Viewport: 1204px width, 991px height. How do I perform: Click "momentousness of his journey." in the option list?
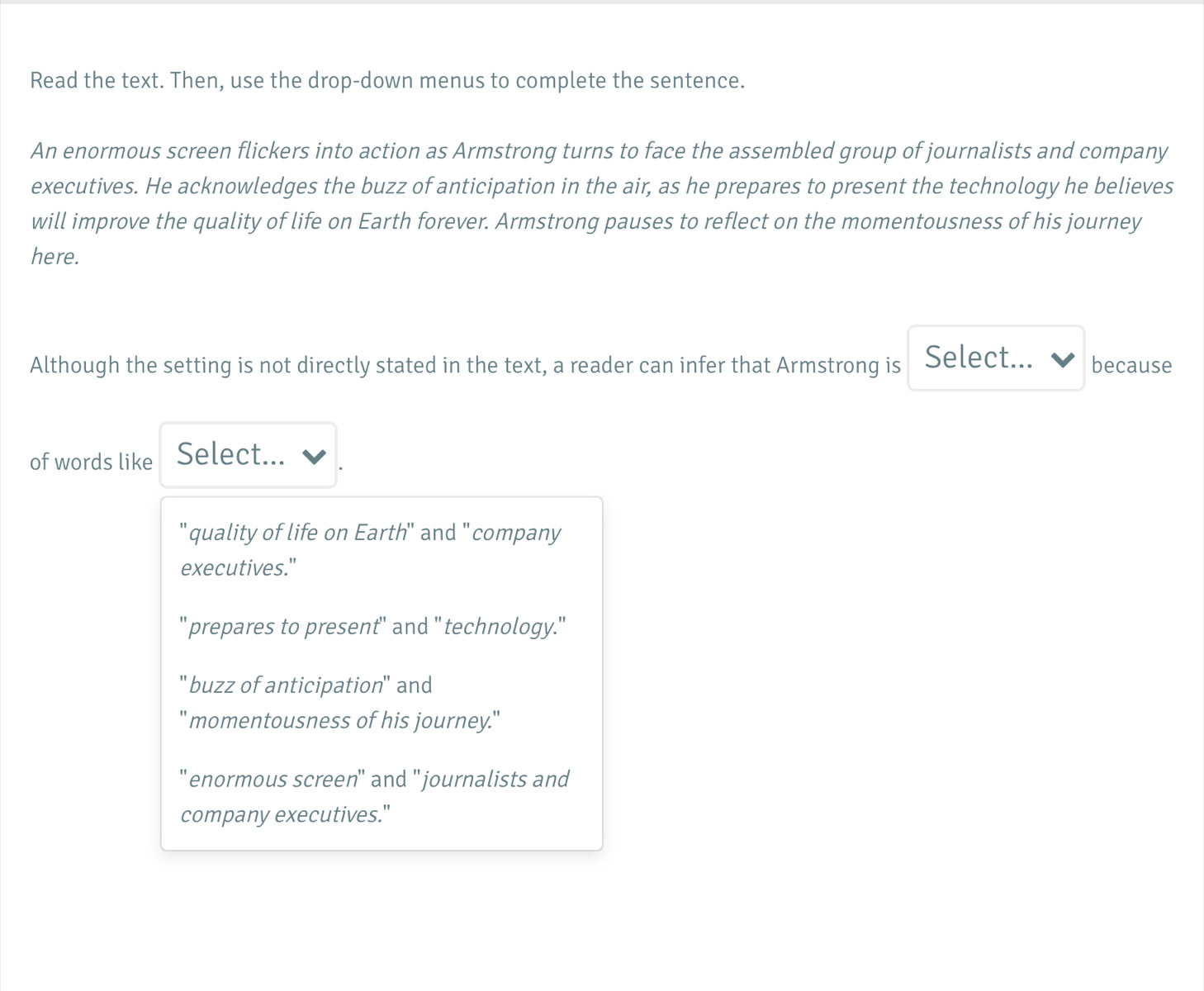[340, 721]
